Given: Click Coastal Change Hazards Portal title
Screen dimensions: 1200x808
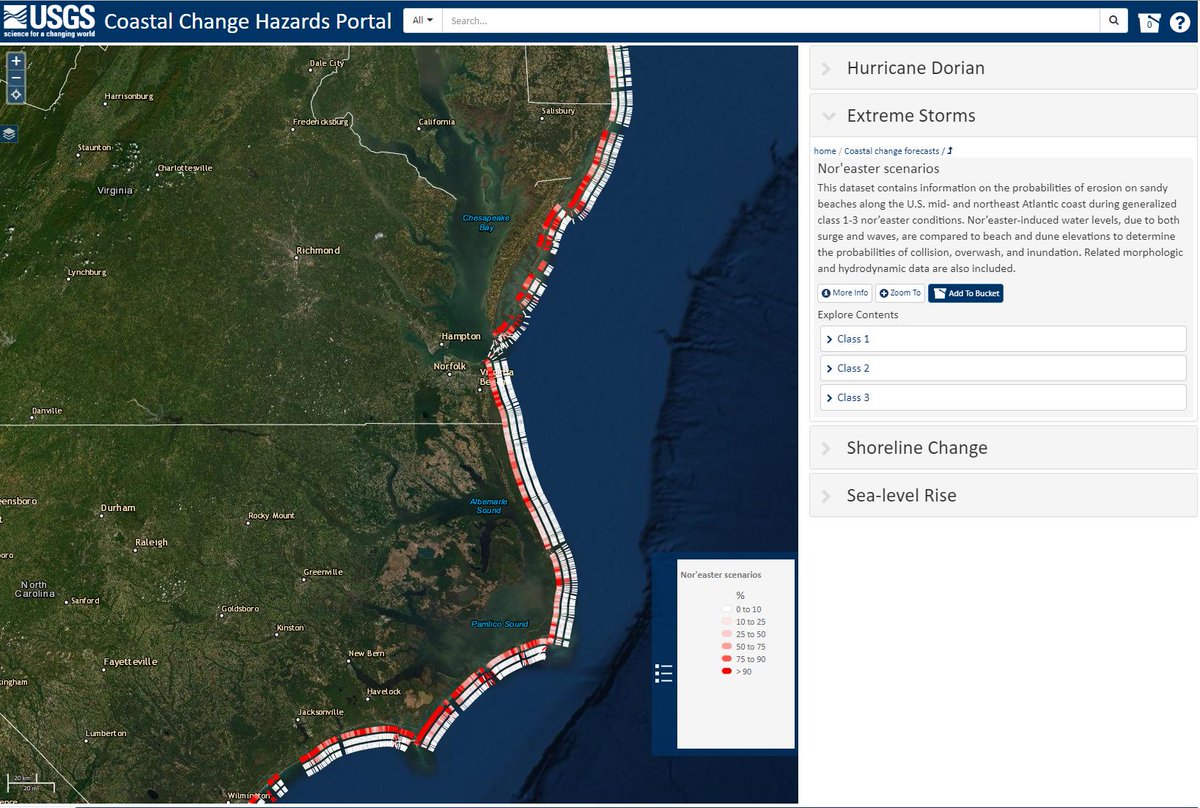Looking at the screenshot, I should pos(248,21).
